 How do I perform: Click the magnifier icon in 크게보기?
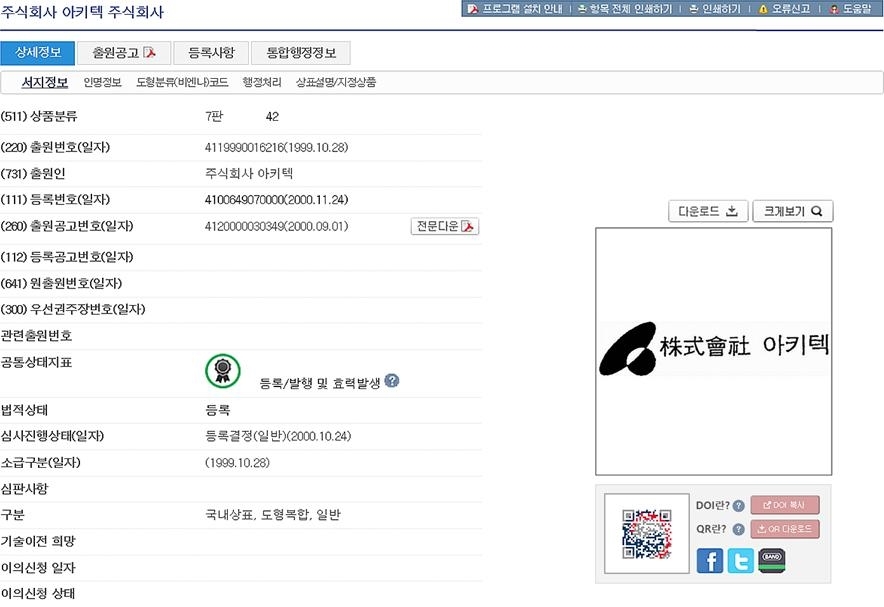coord(816,211)
